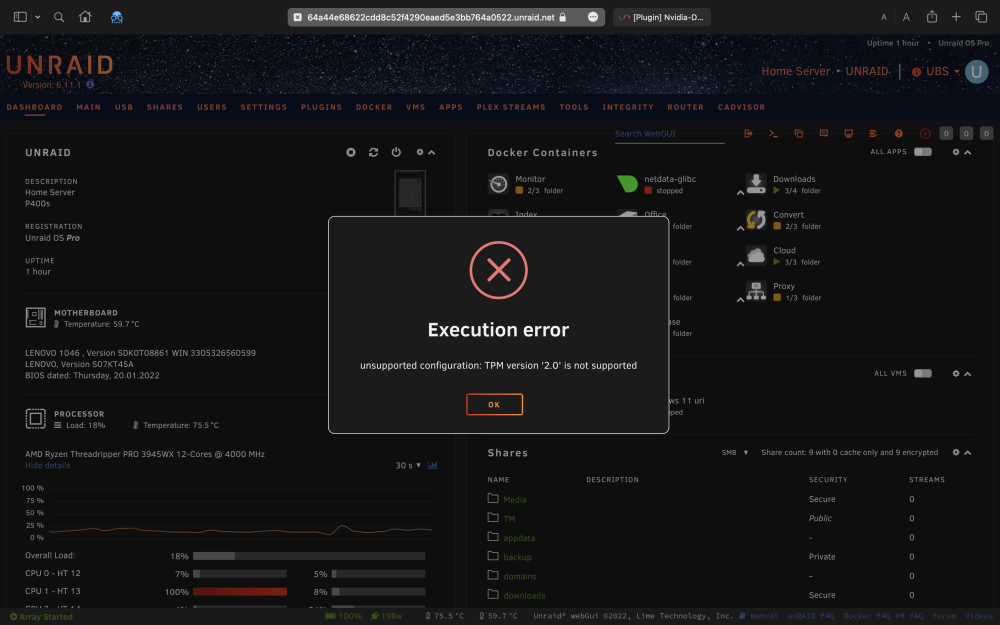
Task: Open the TOOLS tab
Action: click(x=574, y=107)
